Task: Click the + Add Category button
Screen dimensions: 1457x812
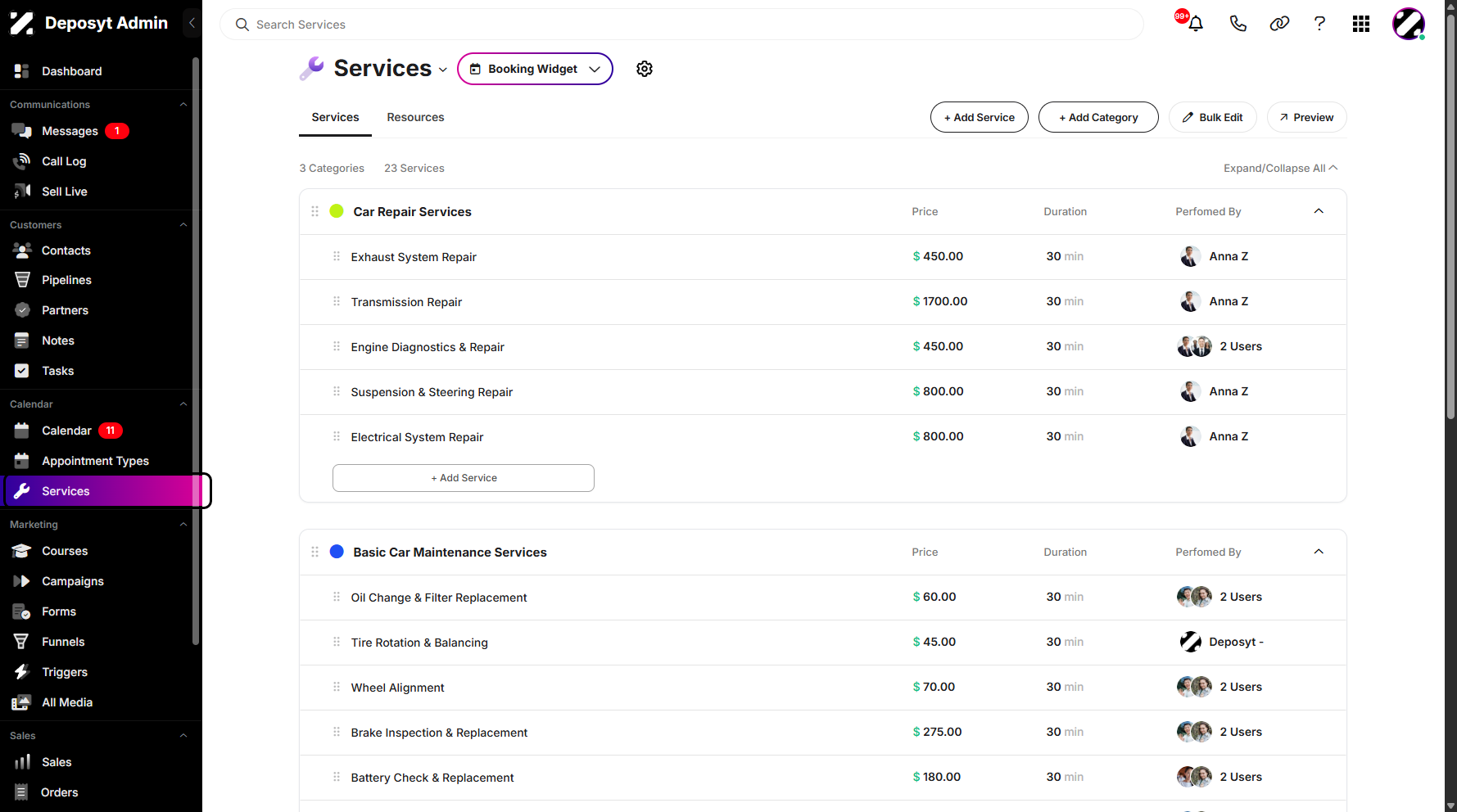Action: click(x=1098, y=117)
